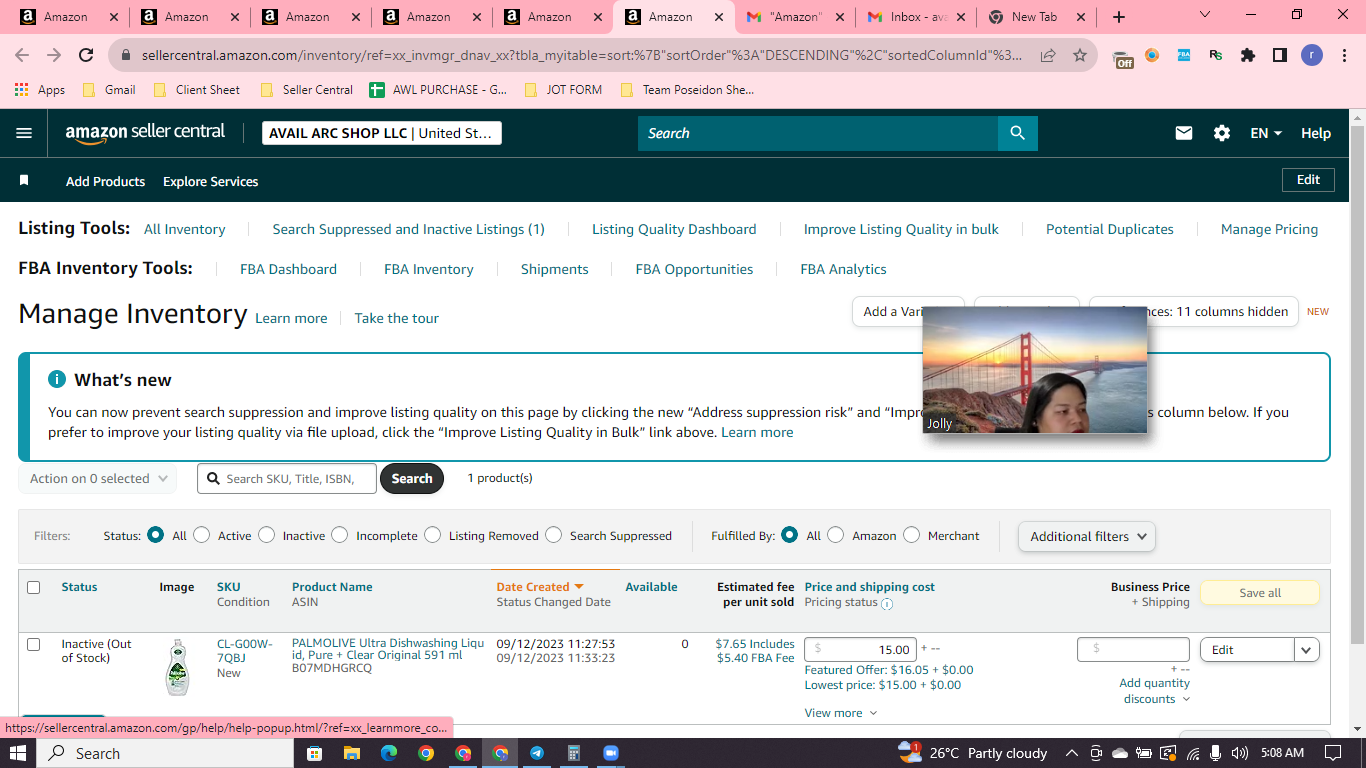Open the Take the tour link
The image size is (1366, 768).
coord(397,318)
